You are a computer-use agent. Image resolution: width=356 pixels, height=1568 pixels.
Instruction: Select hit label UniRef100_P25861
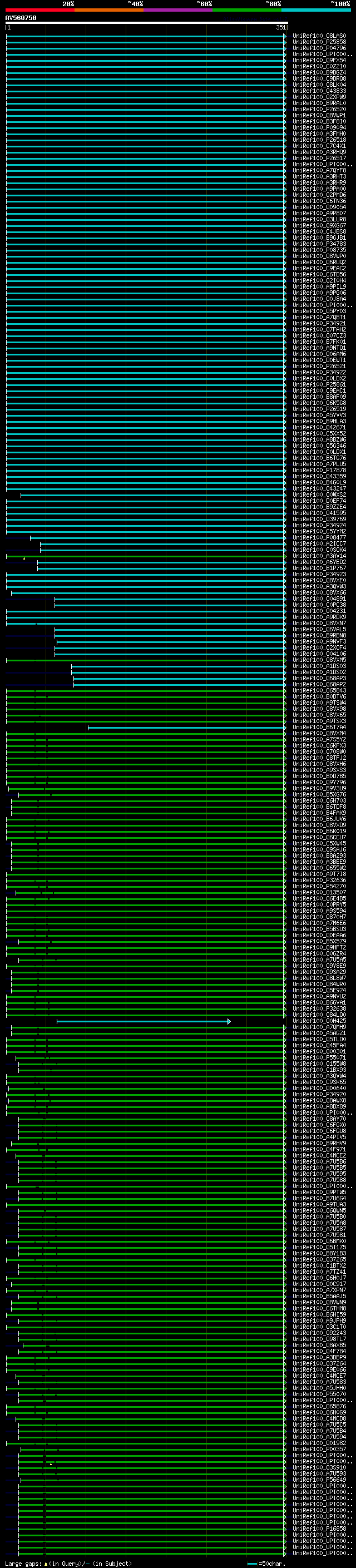[x=319, y=385]
